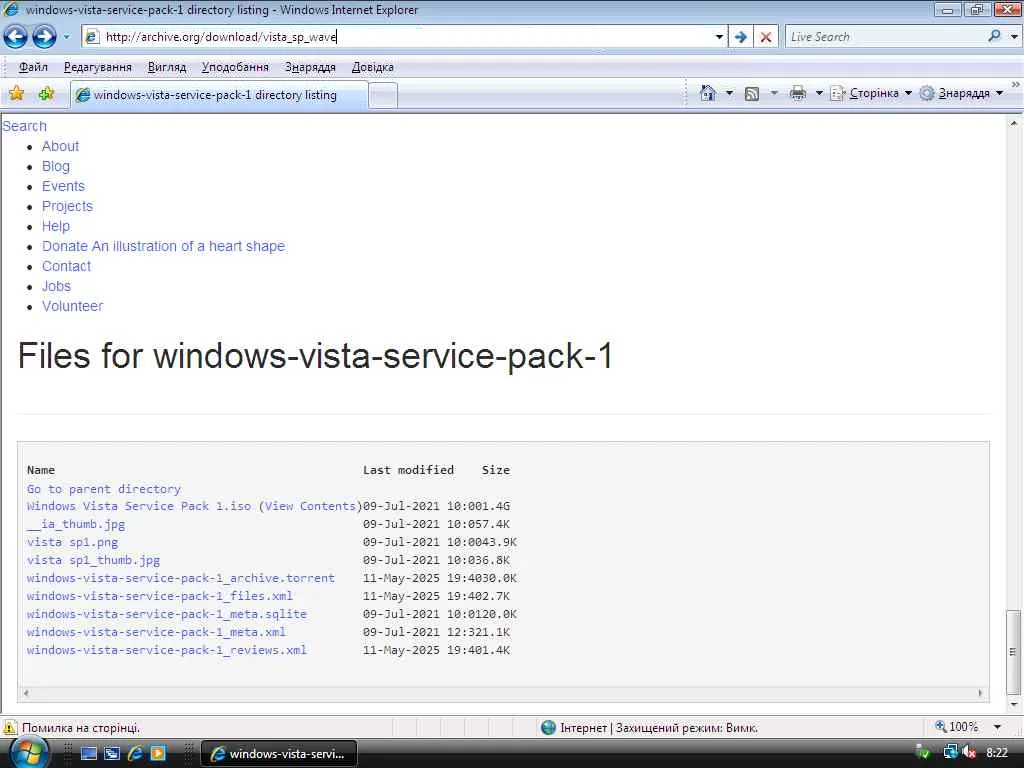Stop loading with the red X button
This screenshot has height=768, width=1024.
click(x=766, y=37)
